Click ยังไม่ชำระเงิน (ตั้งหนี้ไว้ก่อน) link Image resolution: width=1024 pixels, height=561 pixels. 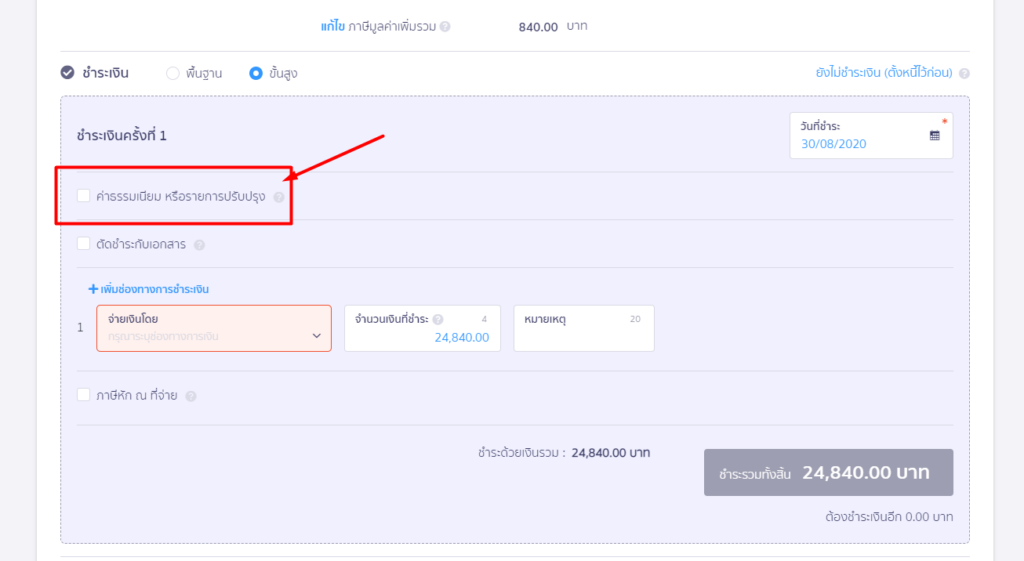click(x=884, y=72)
